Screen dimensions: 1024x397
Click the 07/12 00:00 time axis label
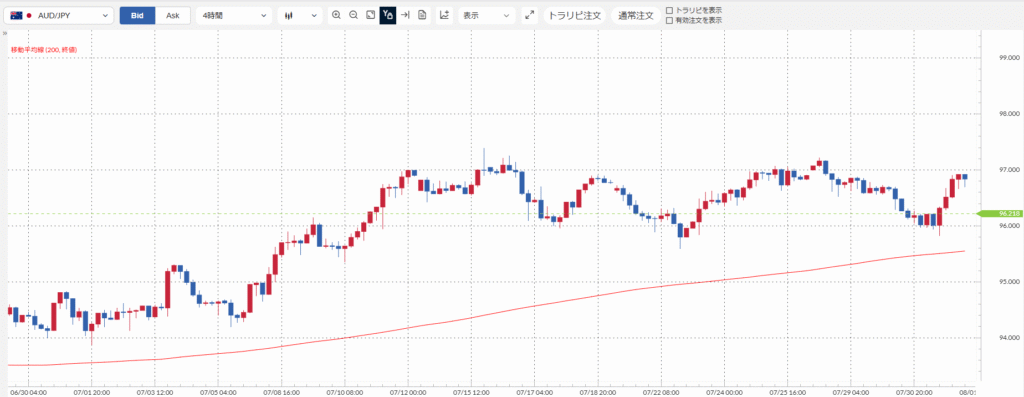click(x=408, y=392)
